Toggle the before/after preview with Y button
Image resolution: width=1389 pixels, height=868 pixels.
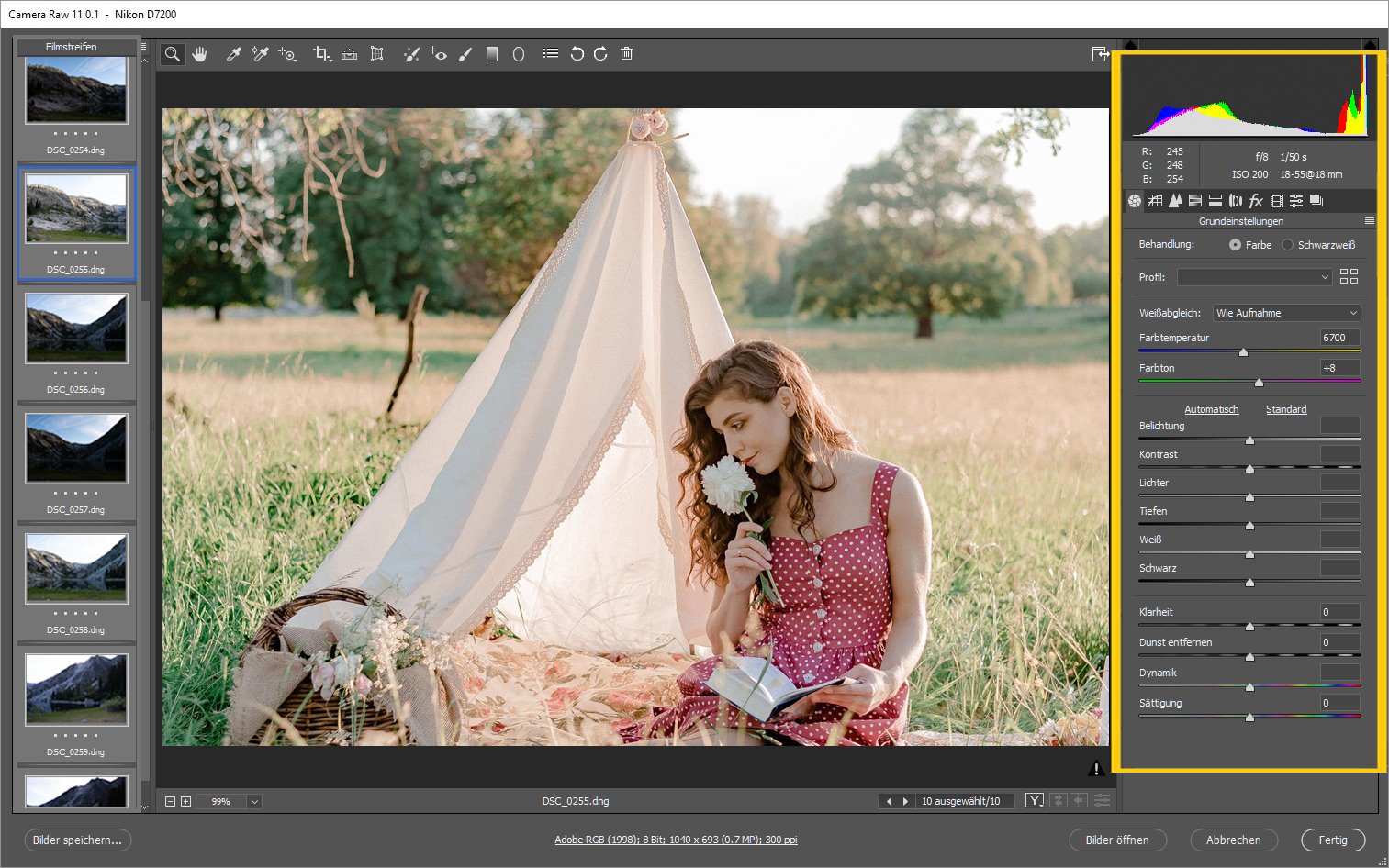1034,800
